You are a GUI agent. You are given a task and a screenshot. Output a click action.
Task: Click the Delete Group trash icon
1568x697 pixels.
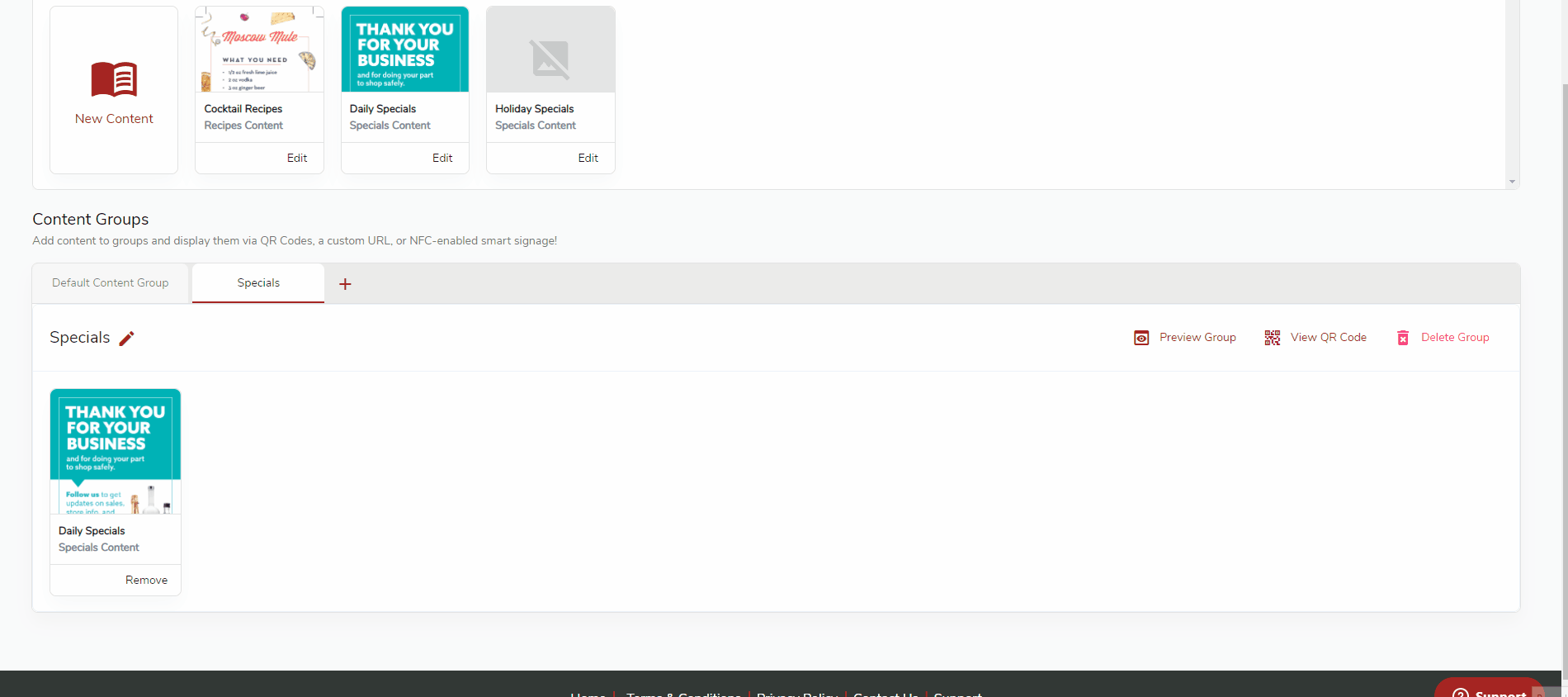coord(1403,338)
